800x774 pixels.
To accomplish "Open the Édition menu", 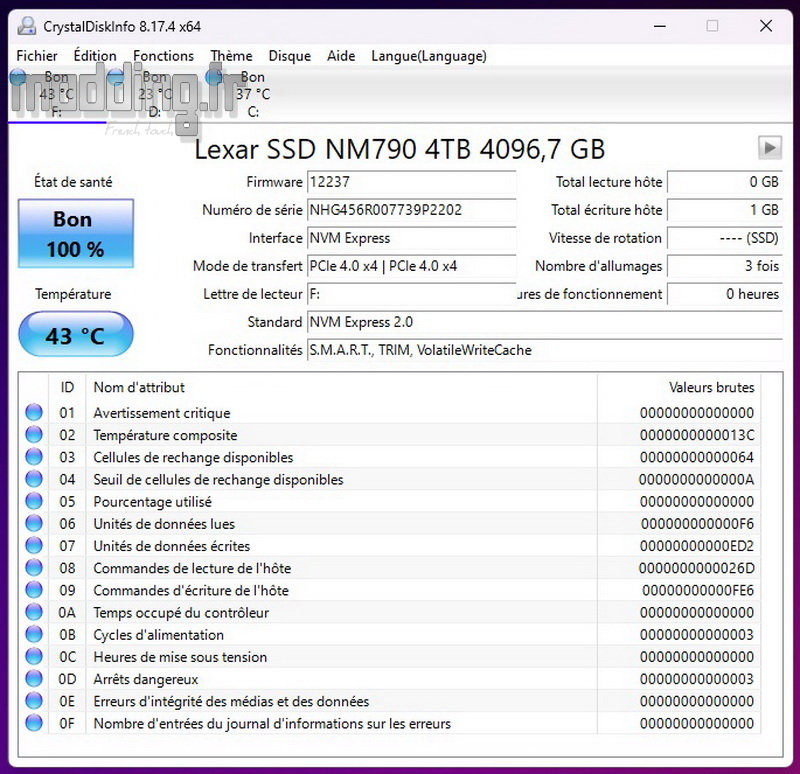I will point(95,56).
